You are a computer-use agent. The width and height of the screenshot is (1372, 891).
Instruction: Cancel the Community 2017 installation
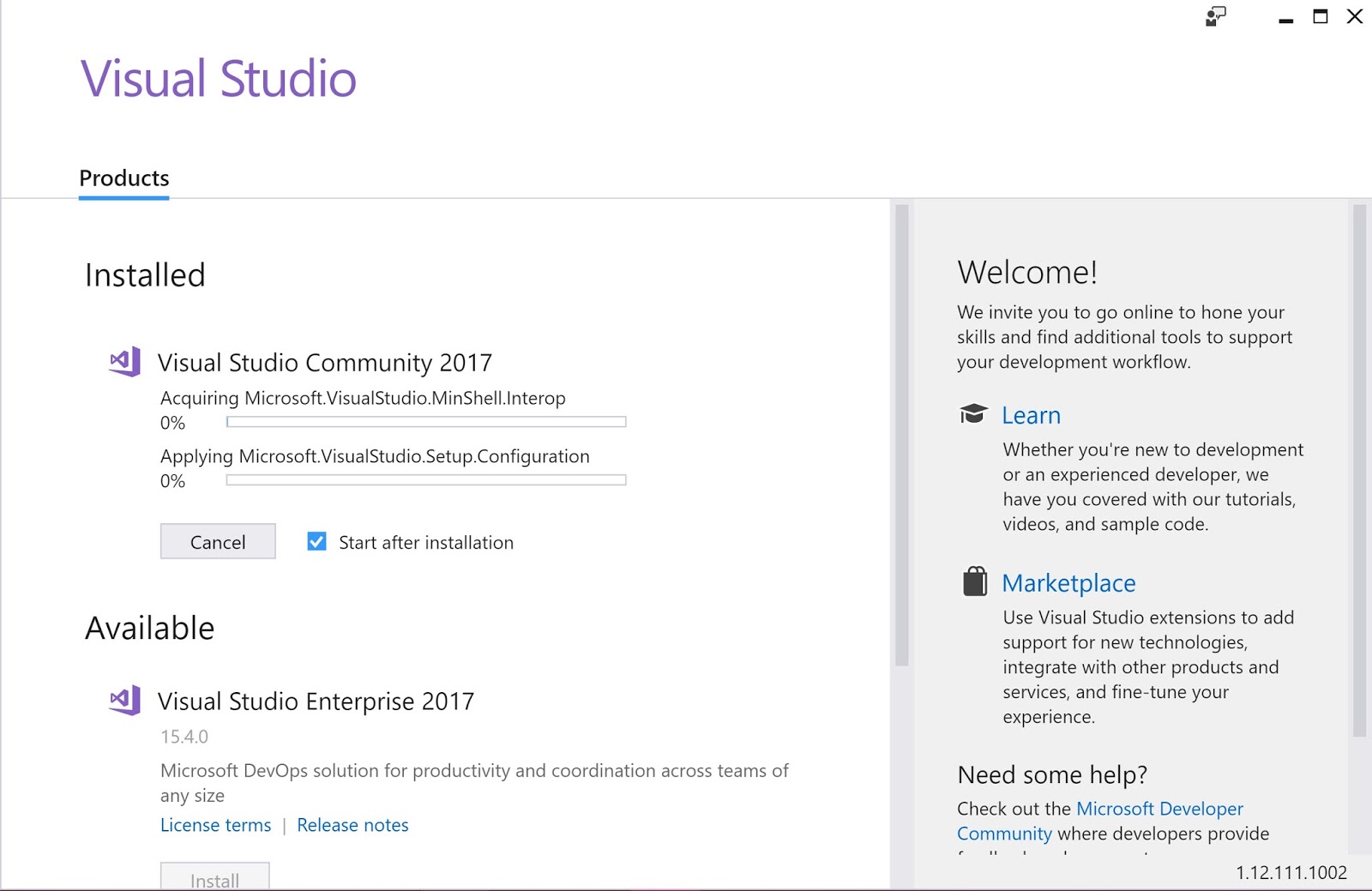218,541
